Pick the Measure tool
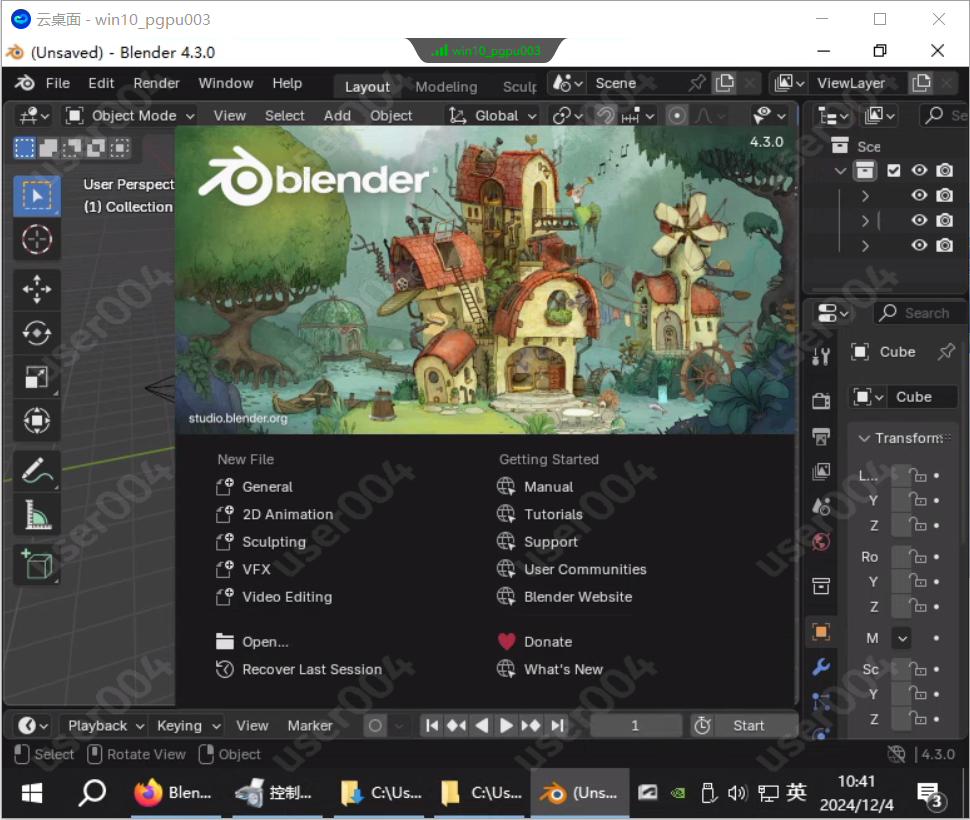The width and height of the screenshot is (970, 820). [37, 514]
